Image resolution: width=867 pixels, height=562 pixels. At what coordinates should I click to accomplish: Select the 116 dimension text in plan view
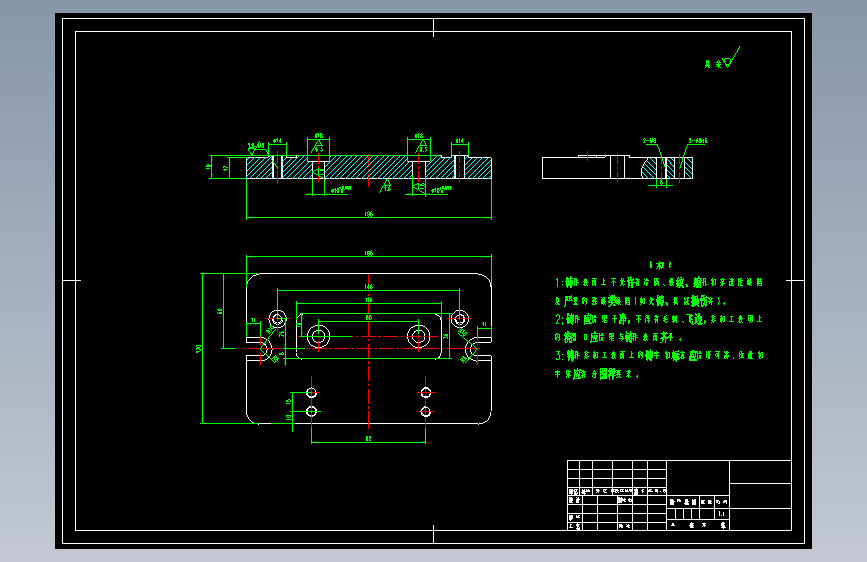coord(369,300)
